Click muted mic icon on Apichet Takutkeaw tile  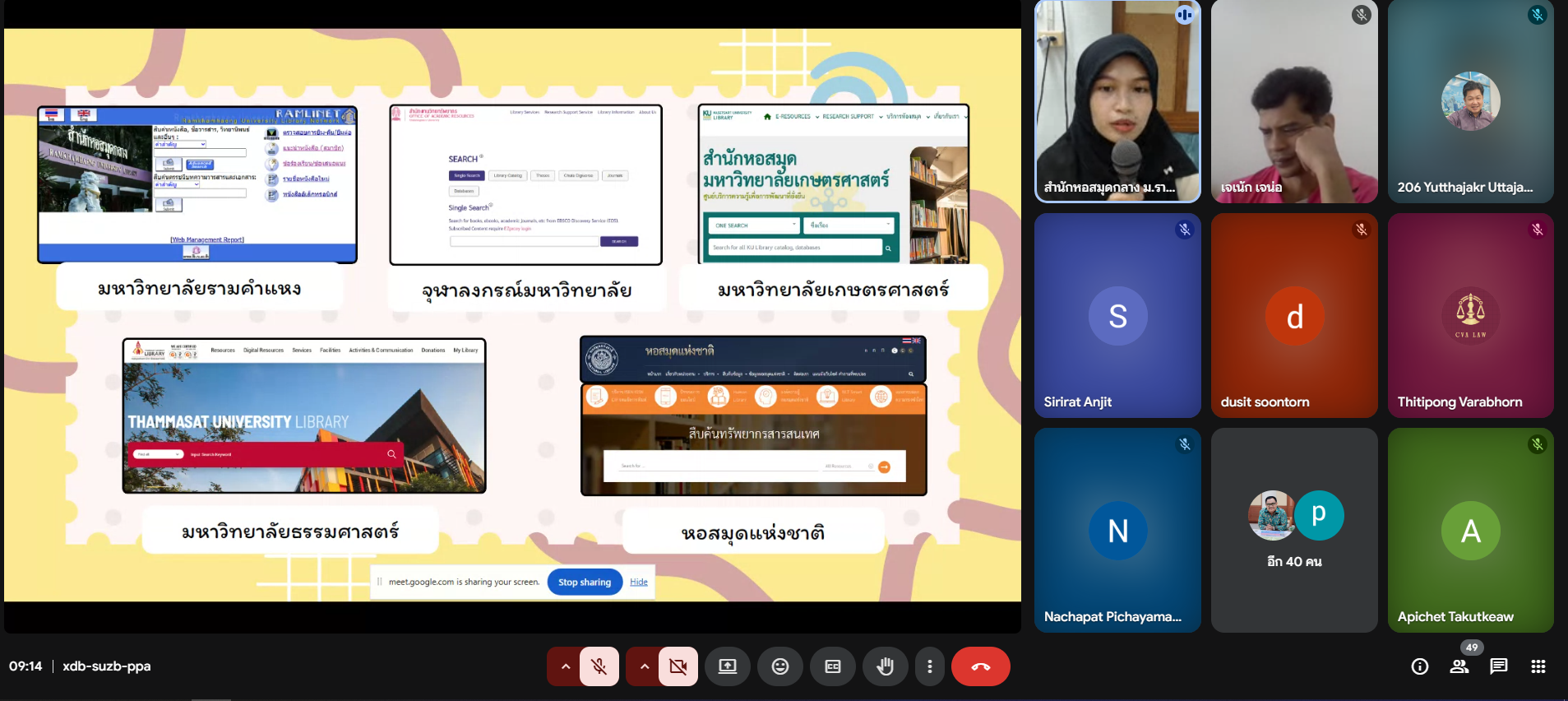(x=1538, y=444)
